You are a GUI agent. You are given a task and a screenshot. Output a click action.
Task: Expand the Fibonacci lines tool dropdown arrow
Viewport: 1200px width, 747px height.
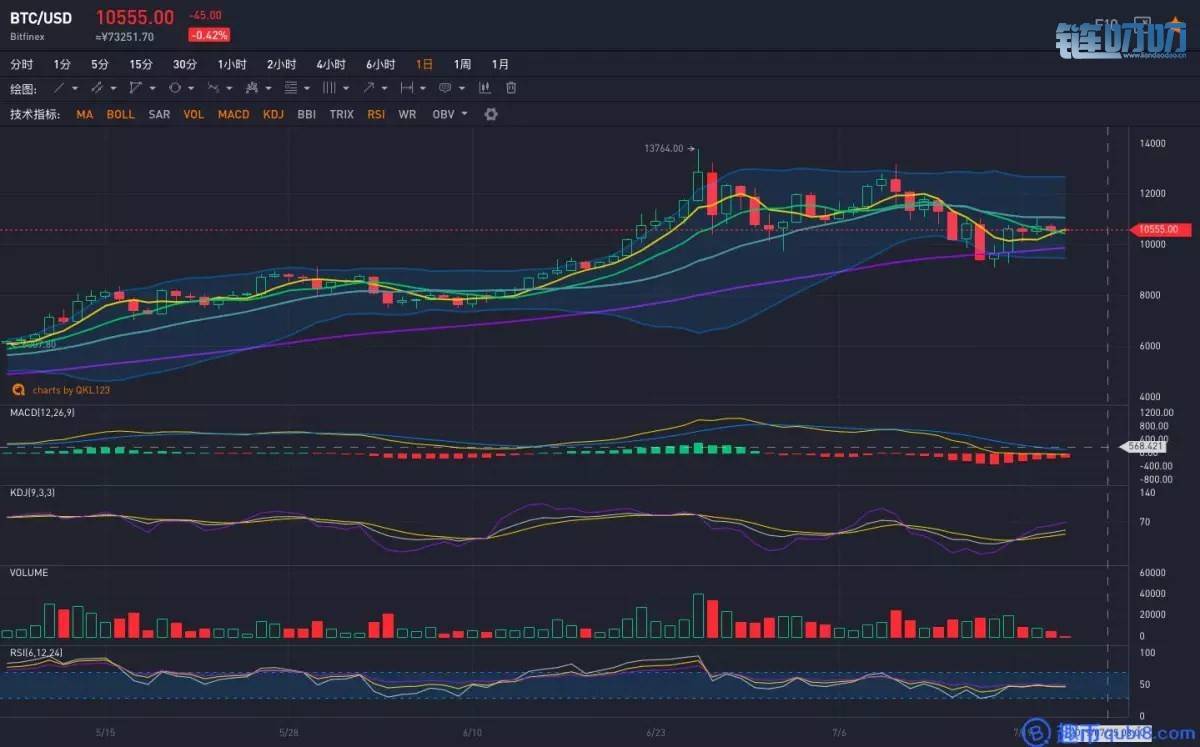tap(306, 88)
